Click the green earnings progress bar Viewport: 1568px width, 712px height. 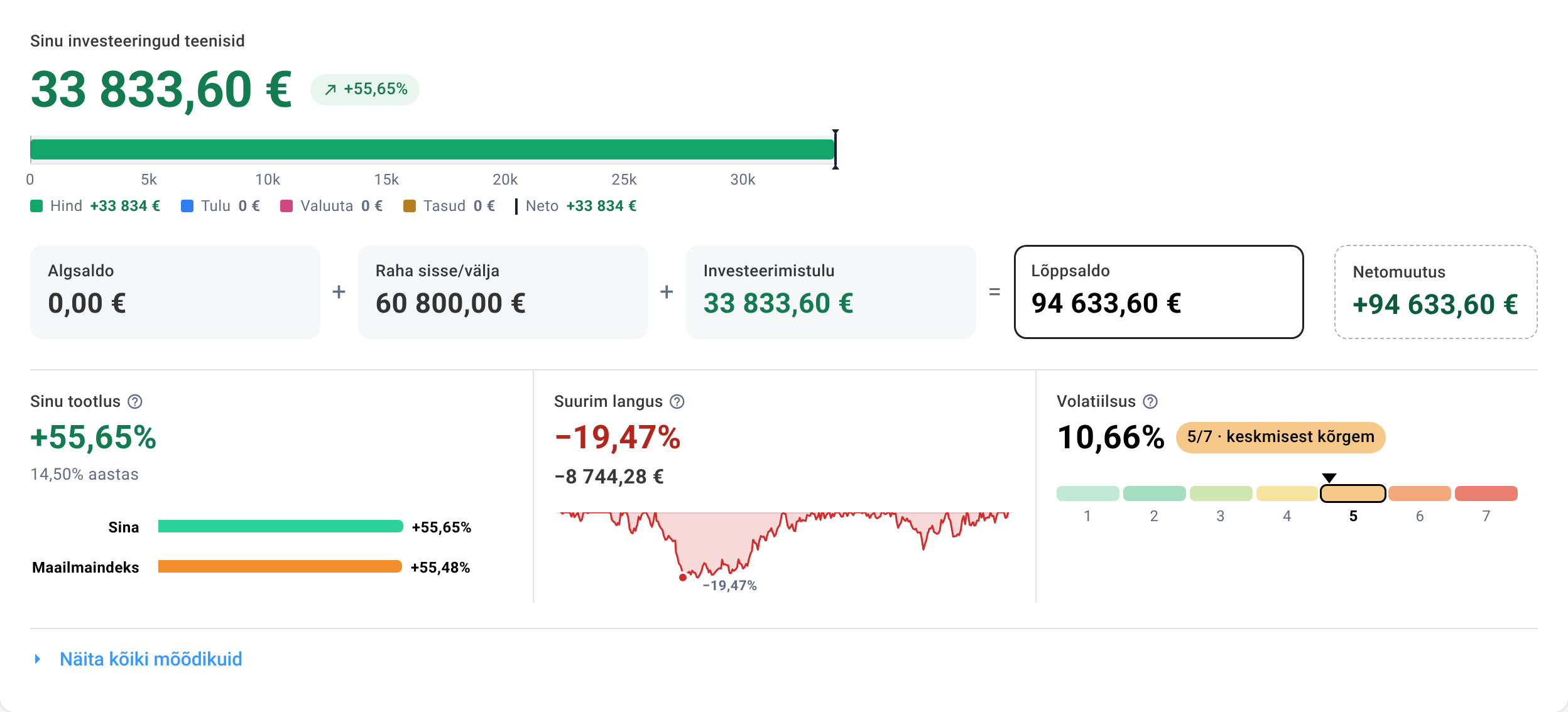coord(432,149)
